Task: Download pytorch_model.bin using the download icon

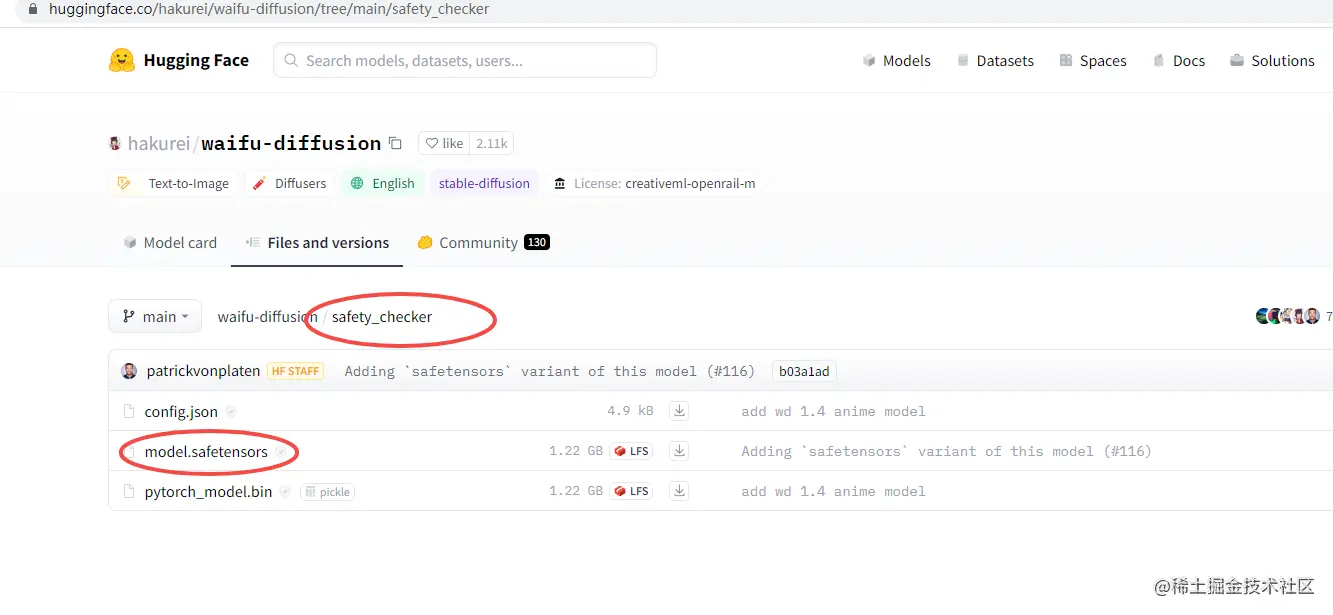Action: [x=679, y=490]
